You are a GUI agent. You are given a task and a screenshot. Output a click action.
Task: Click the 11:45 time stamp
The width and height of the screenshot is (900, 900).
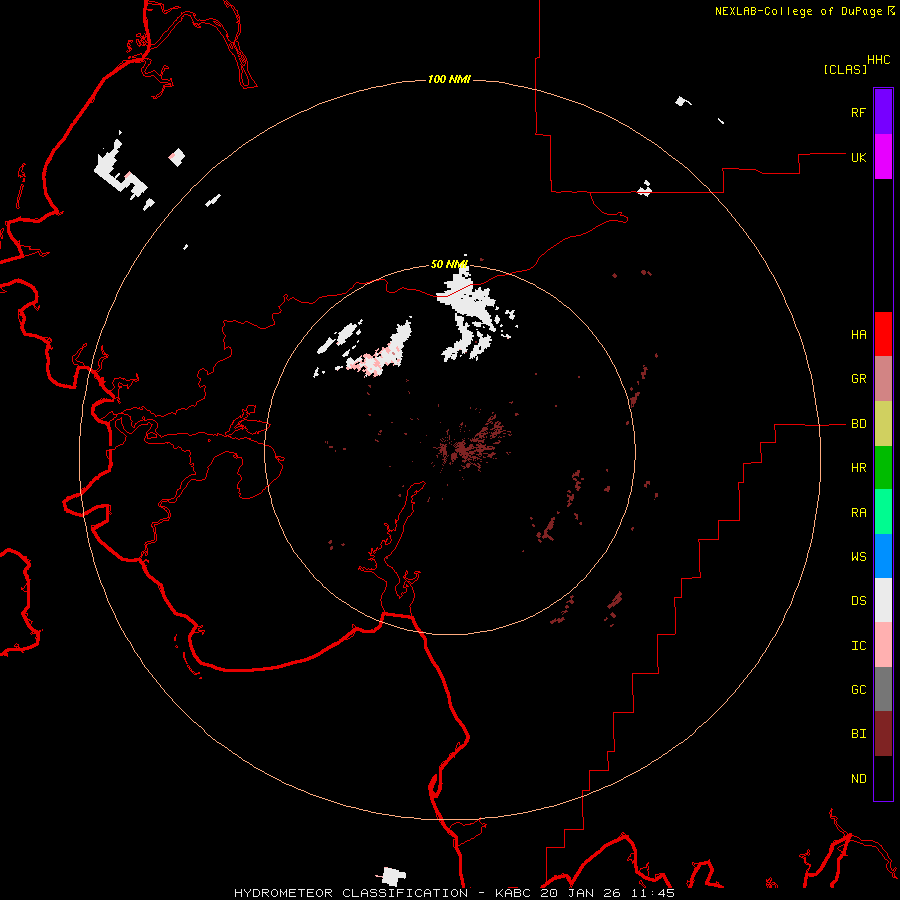point(655,893)
